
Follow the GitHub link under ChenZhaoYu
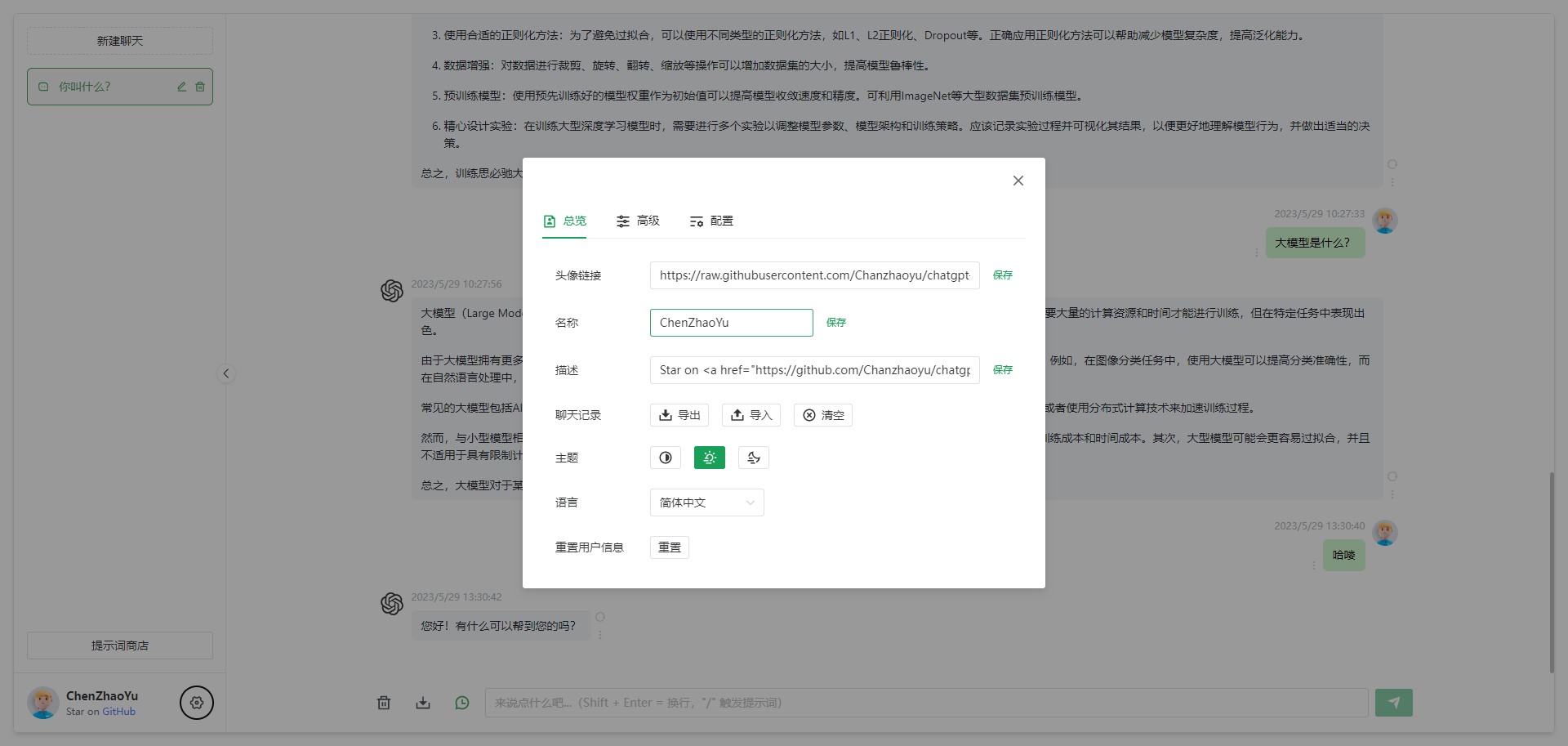118,712
